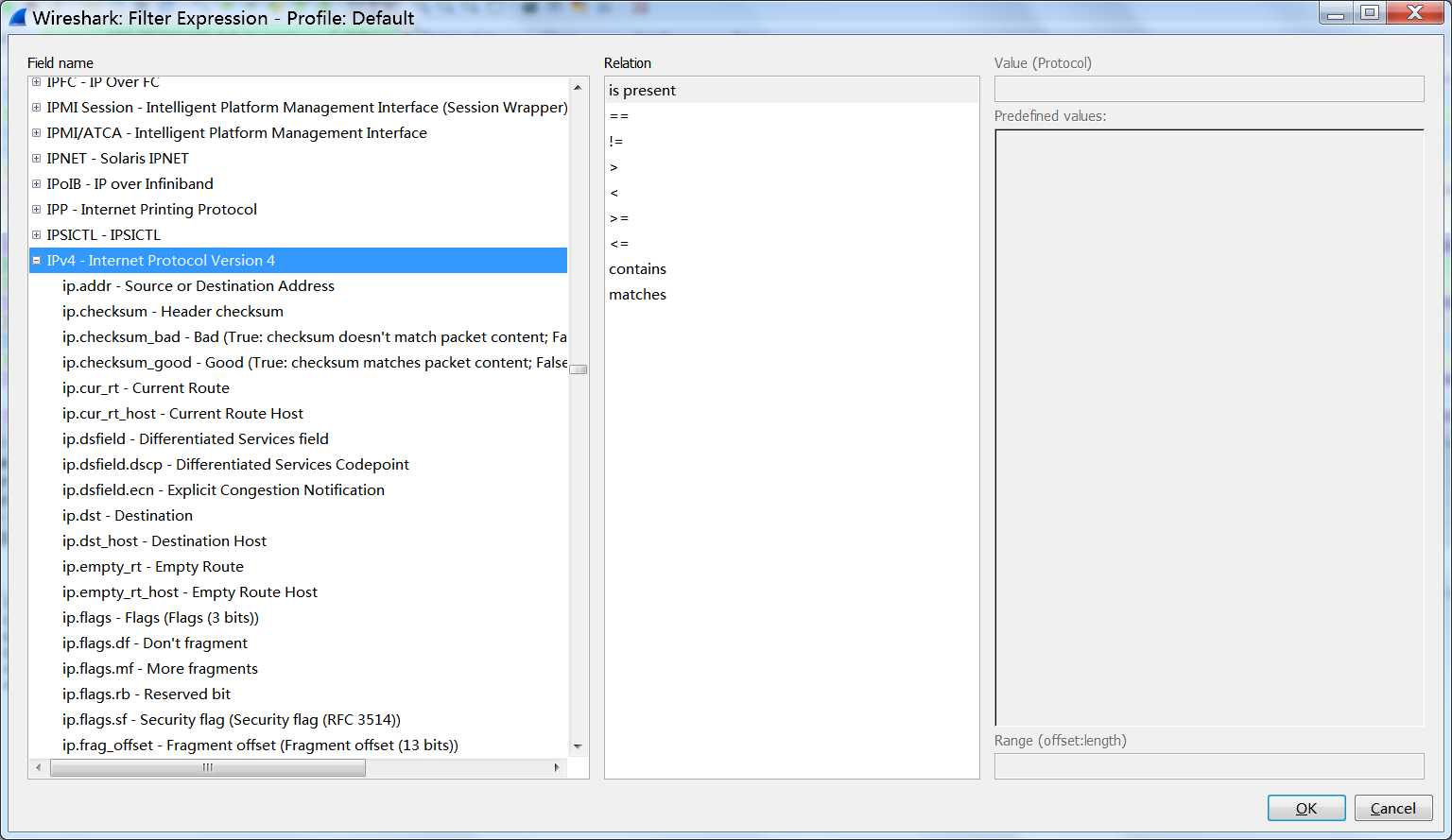Select ip.checksum_good field
This screenshot has height=840, width=1452.
315,363
